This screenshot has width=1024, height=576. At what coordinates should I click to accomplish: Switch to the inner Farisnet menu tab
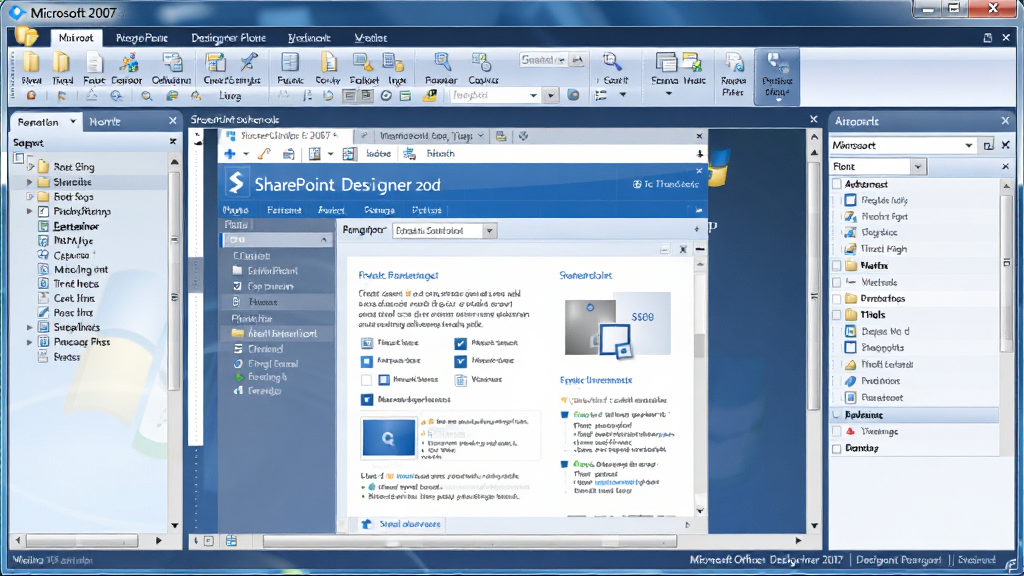point(284,210)
